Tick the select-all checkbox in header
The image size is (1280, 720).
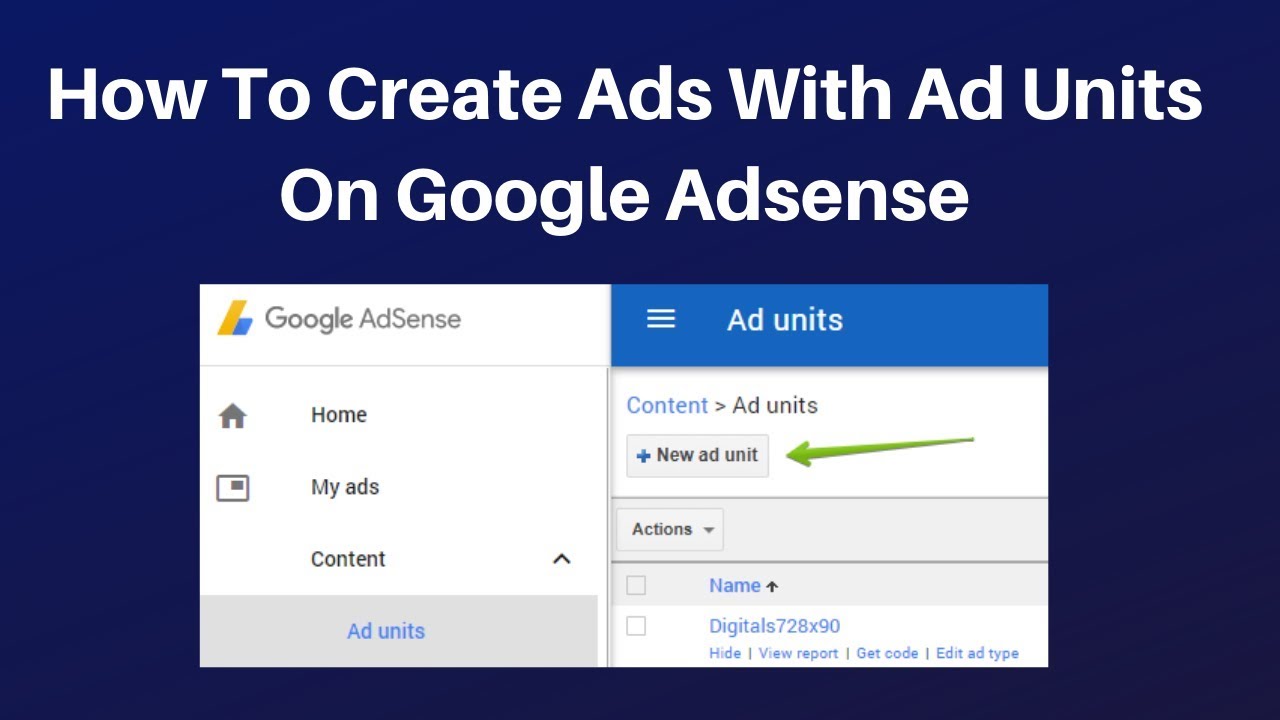point(636,585)
